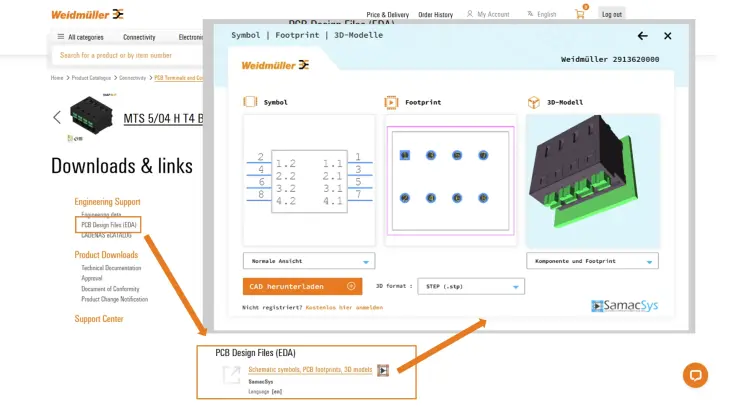Click the Kostenlos hier anmelden link
This screenshot has width=734, height=413.
[x=344, y=308]
